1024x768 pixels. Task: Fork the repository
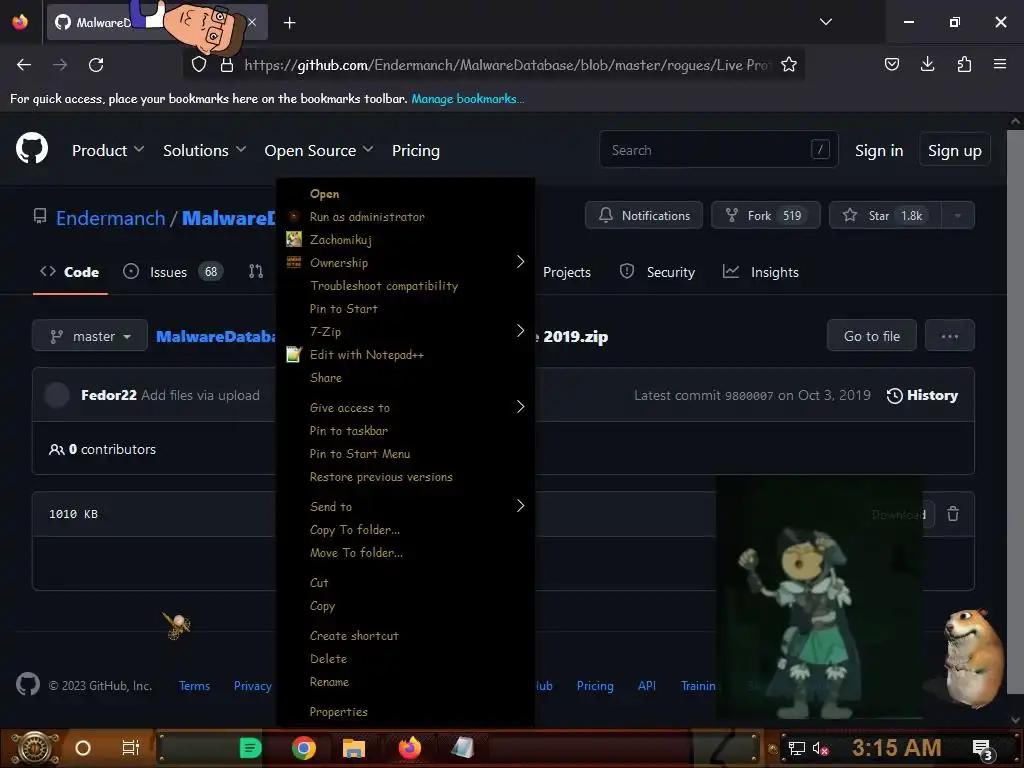(765, 216)
